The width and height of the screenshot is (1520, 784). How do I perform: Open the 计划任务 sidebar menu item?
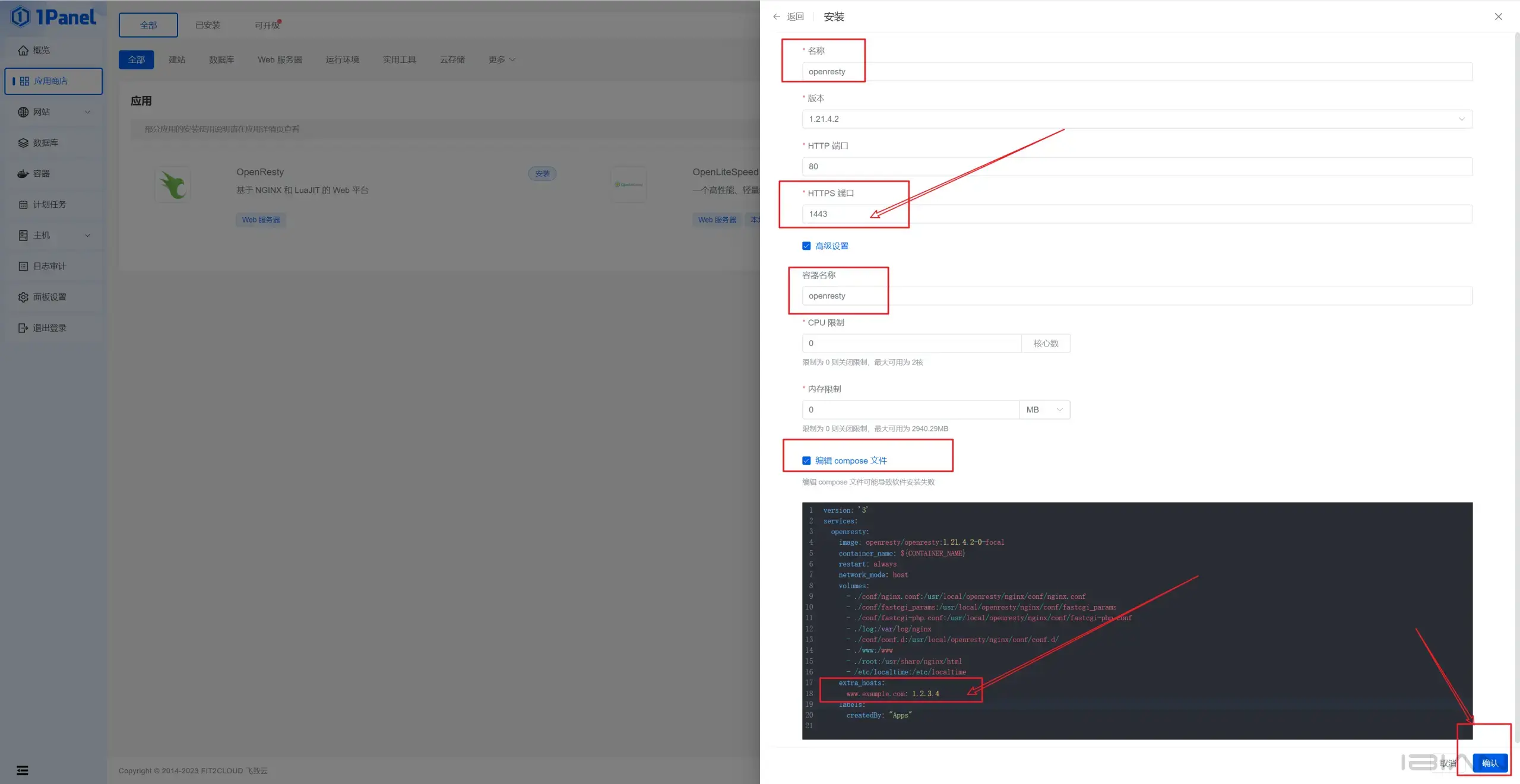point(53,205)
